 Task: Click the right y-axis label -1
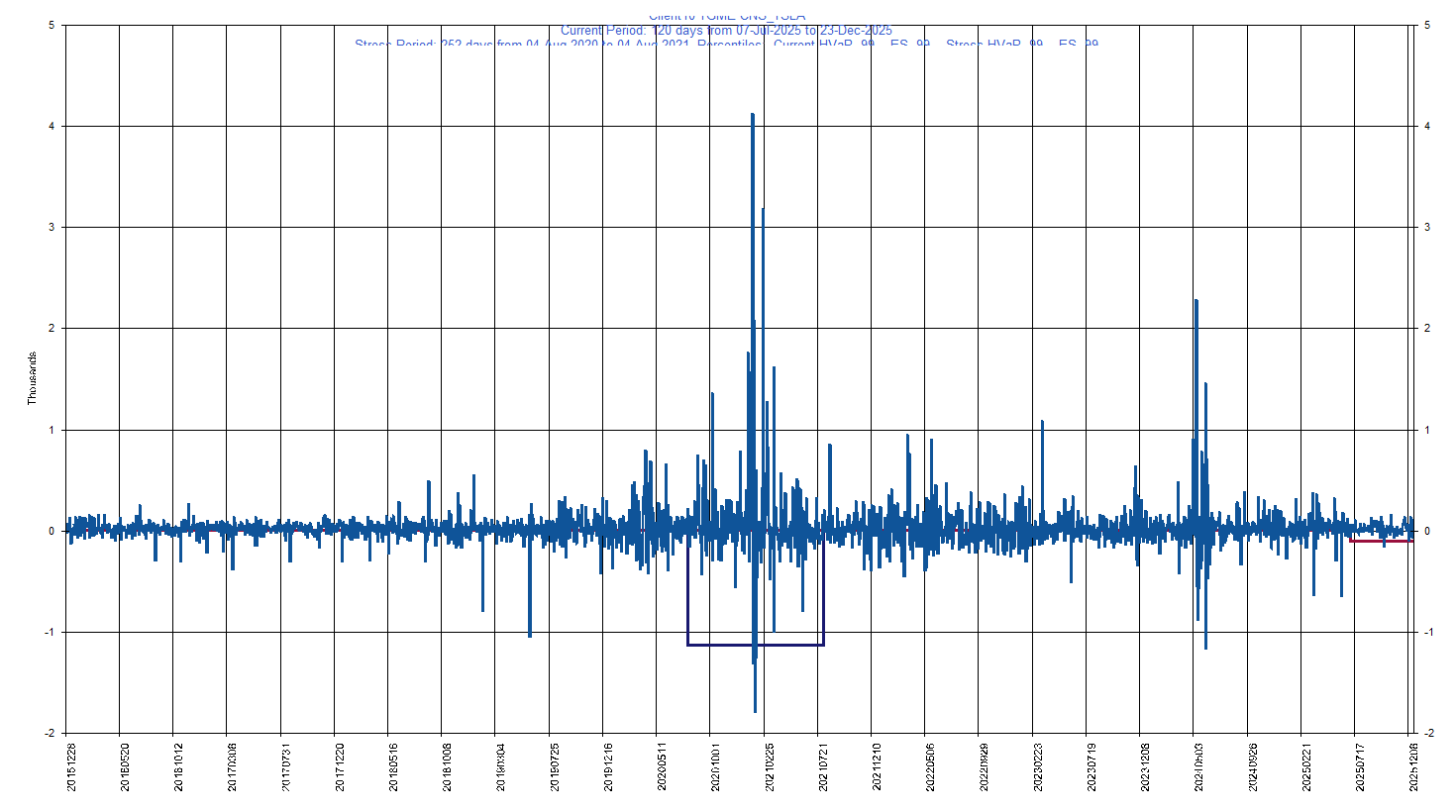tap(1427, 632)
